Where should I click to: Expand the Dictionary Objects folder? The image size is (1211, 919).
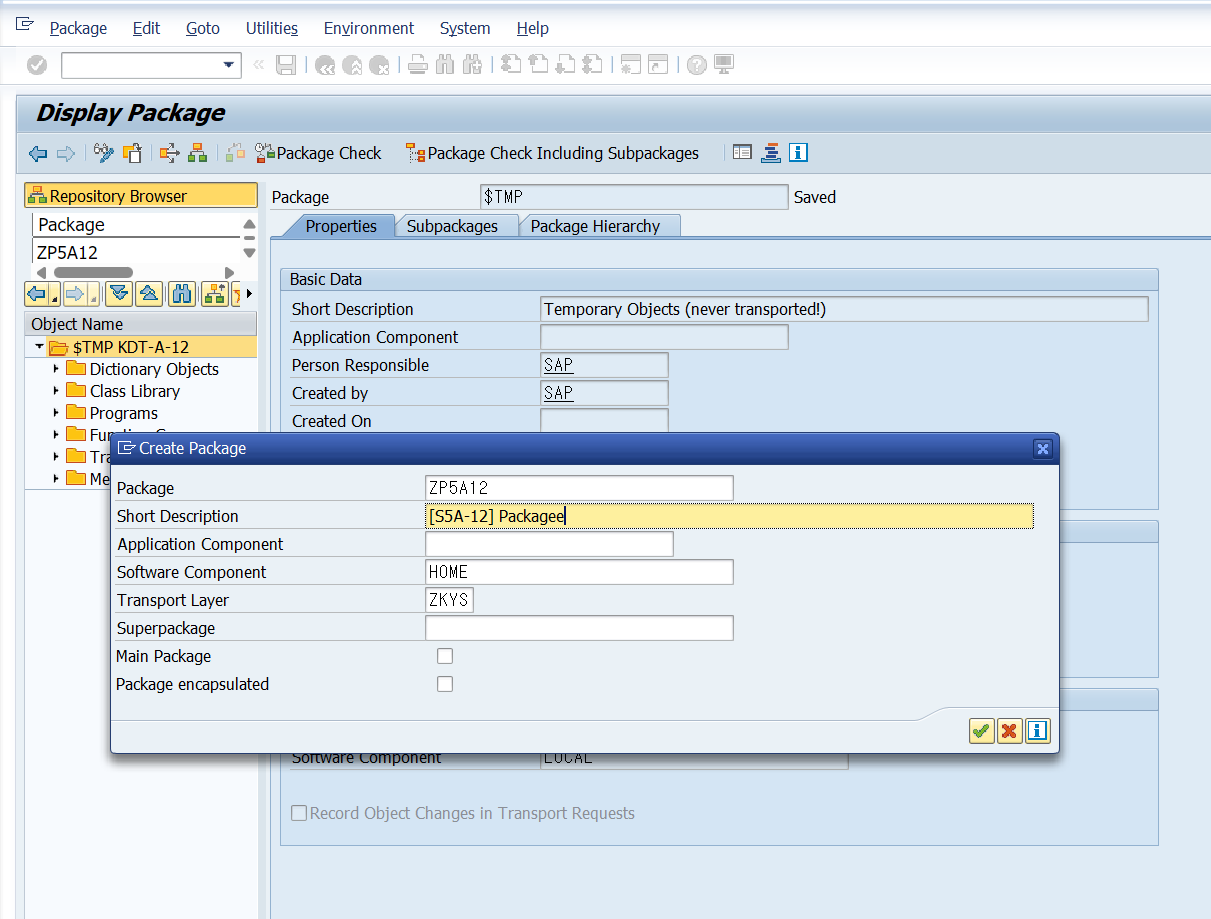point(56,369)
